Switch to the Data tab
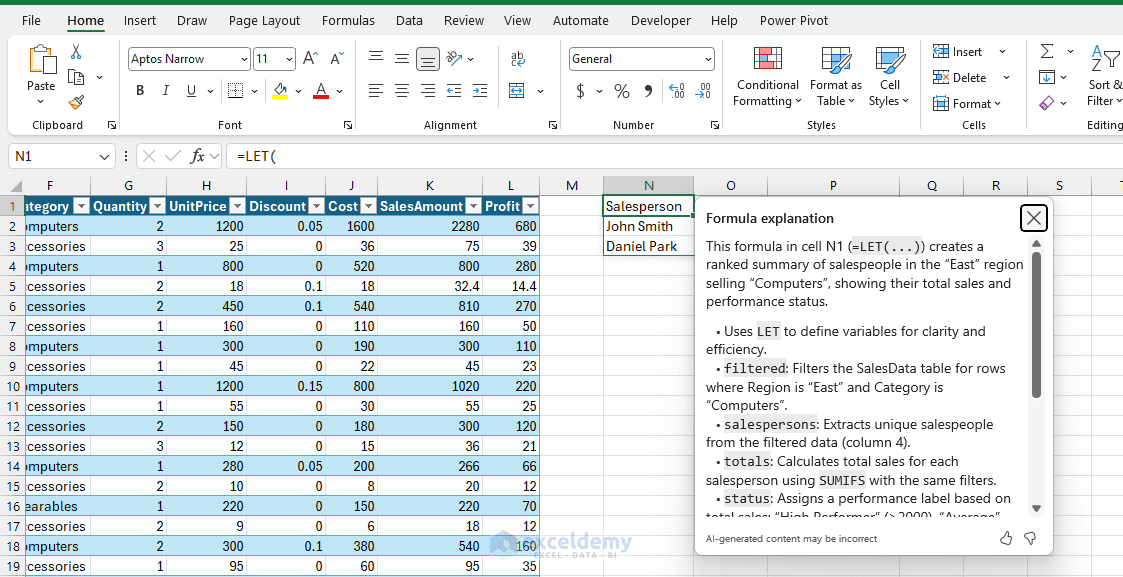 point(409,21)
